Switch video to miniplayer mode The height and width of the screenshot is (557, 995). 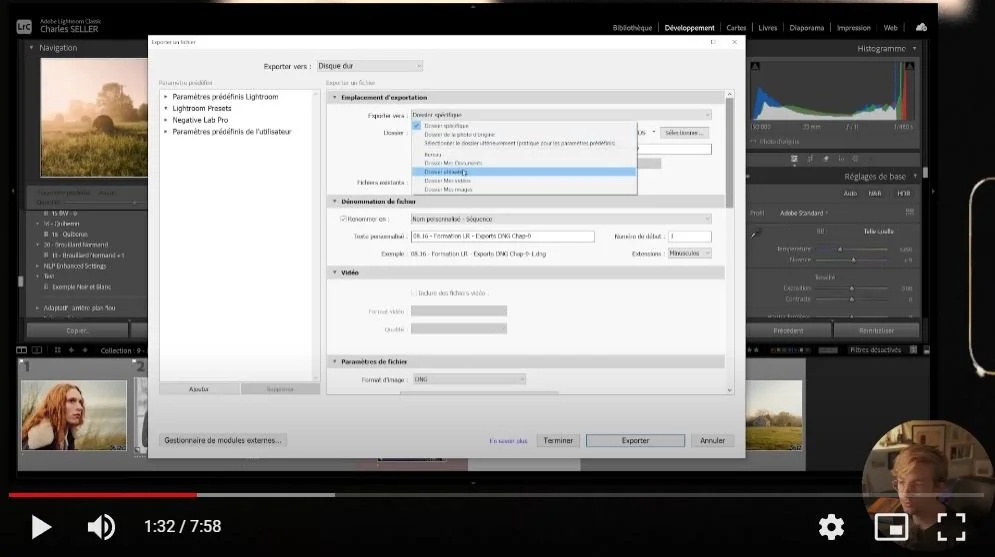coord(891,527)
